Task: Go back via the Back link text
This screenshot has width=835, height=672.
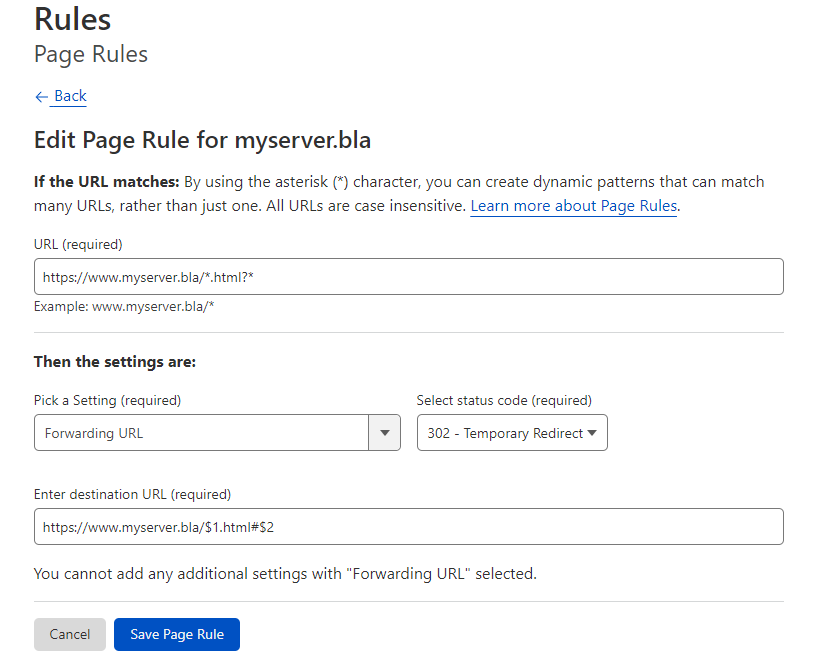Action: [70, 96]
